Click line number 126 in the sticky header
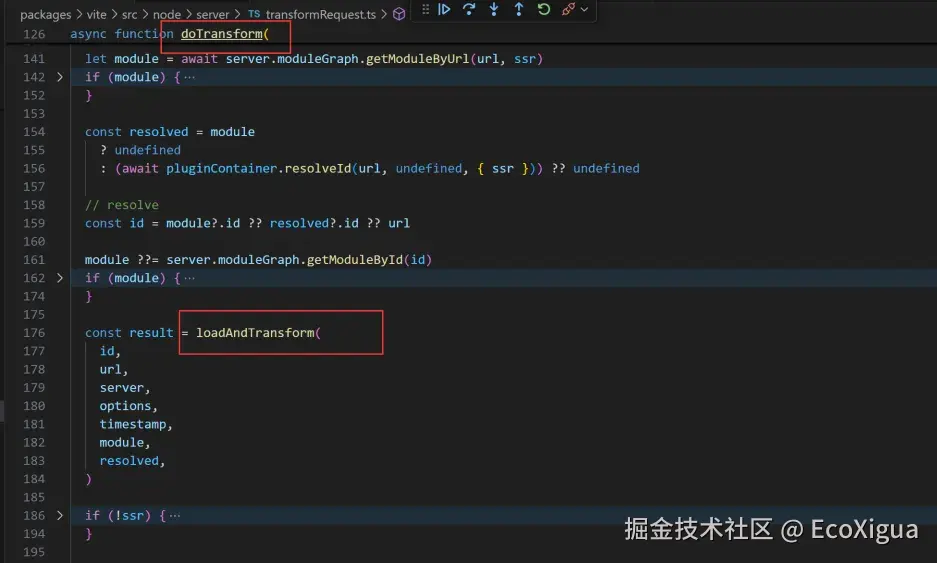The height and width of the screenshot is (563, 937). (34, 34)
